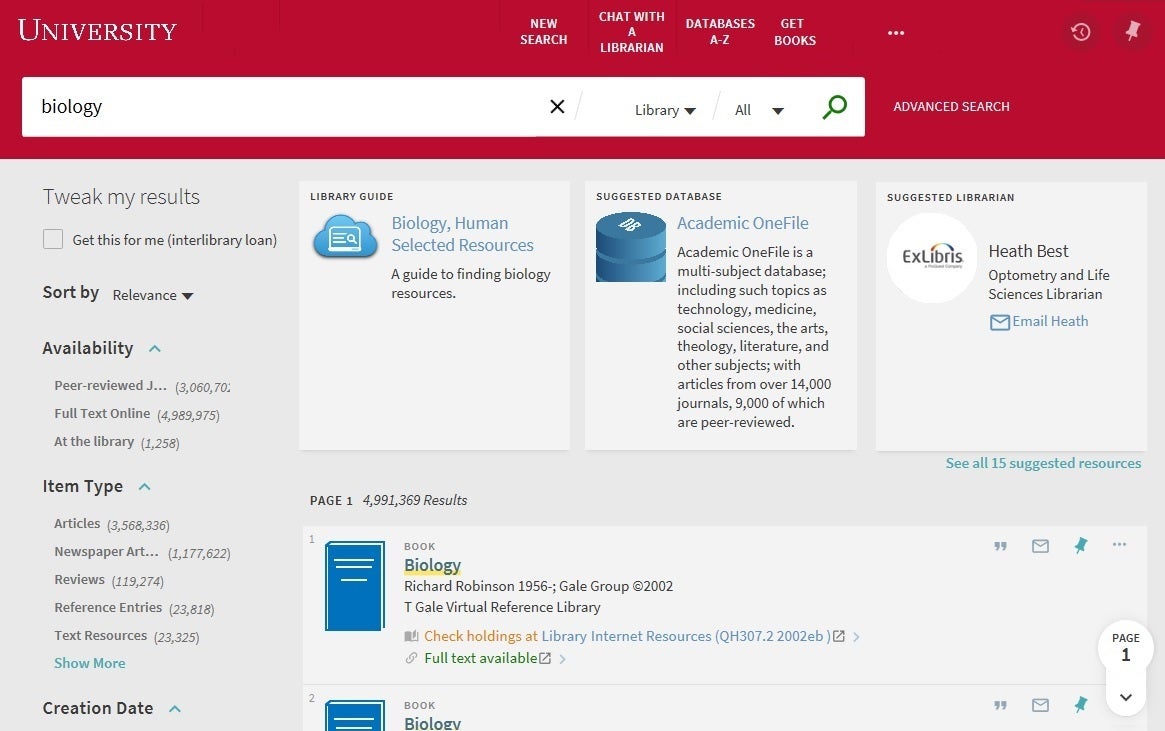Image resolution: width=1165 pixels, height=731 pixels.
Task: Click citation quote icon for first Biology result
Action: pos(1000,546)
